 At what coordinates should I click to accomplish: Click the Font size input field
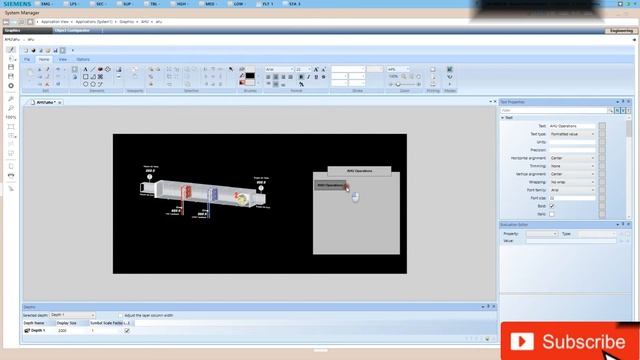(572, 198)
